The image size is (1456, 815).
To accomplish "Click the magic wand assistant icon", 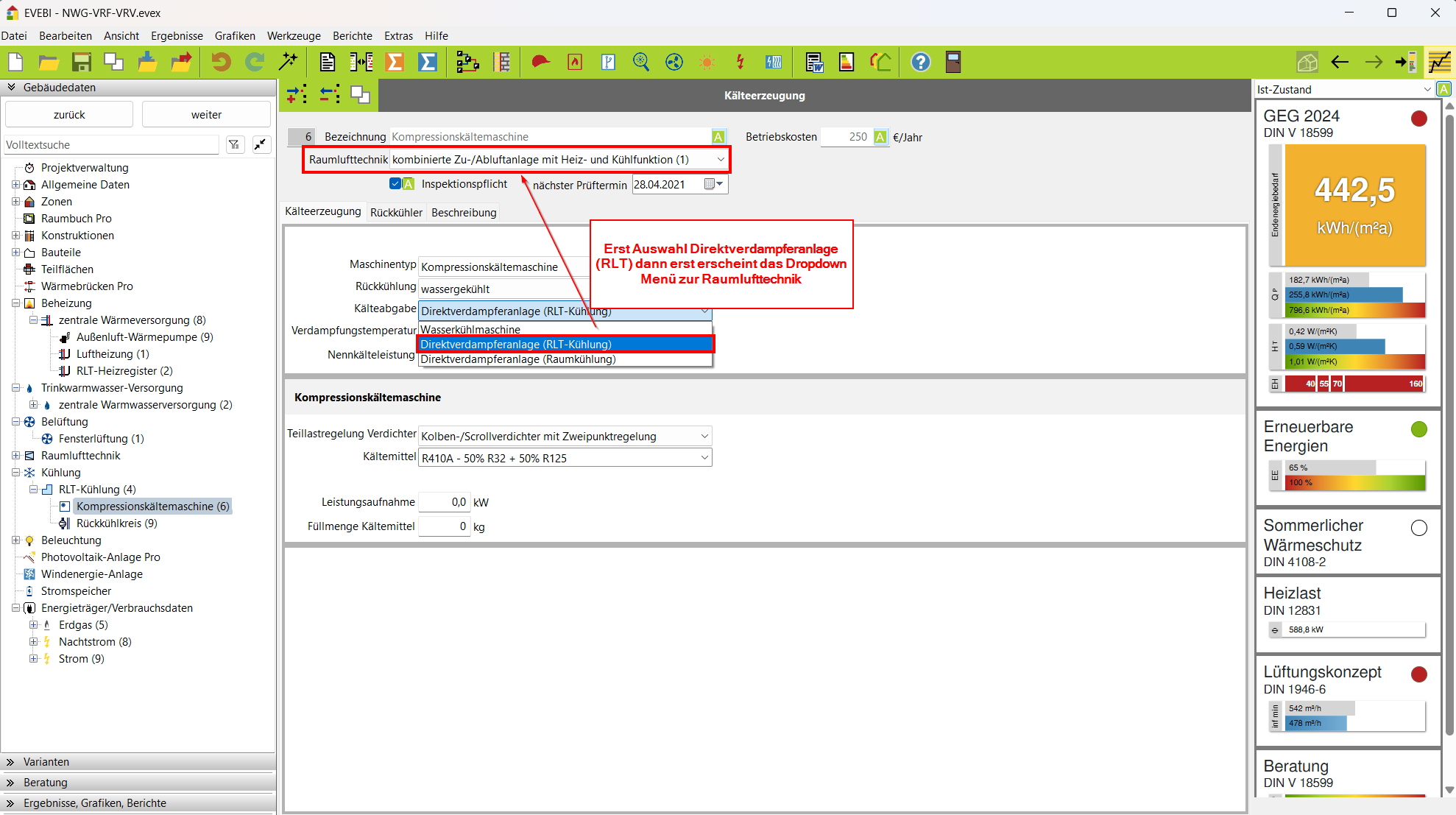I will tap(288, 63).
